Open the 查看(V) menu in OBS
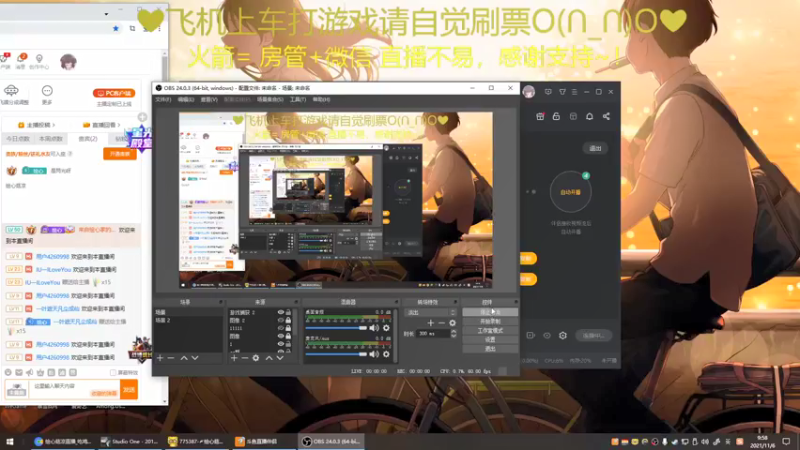 click(209, 99)
